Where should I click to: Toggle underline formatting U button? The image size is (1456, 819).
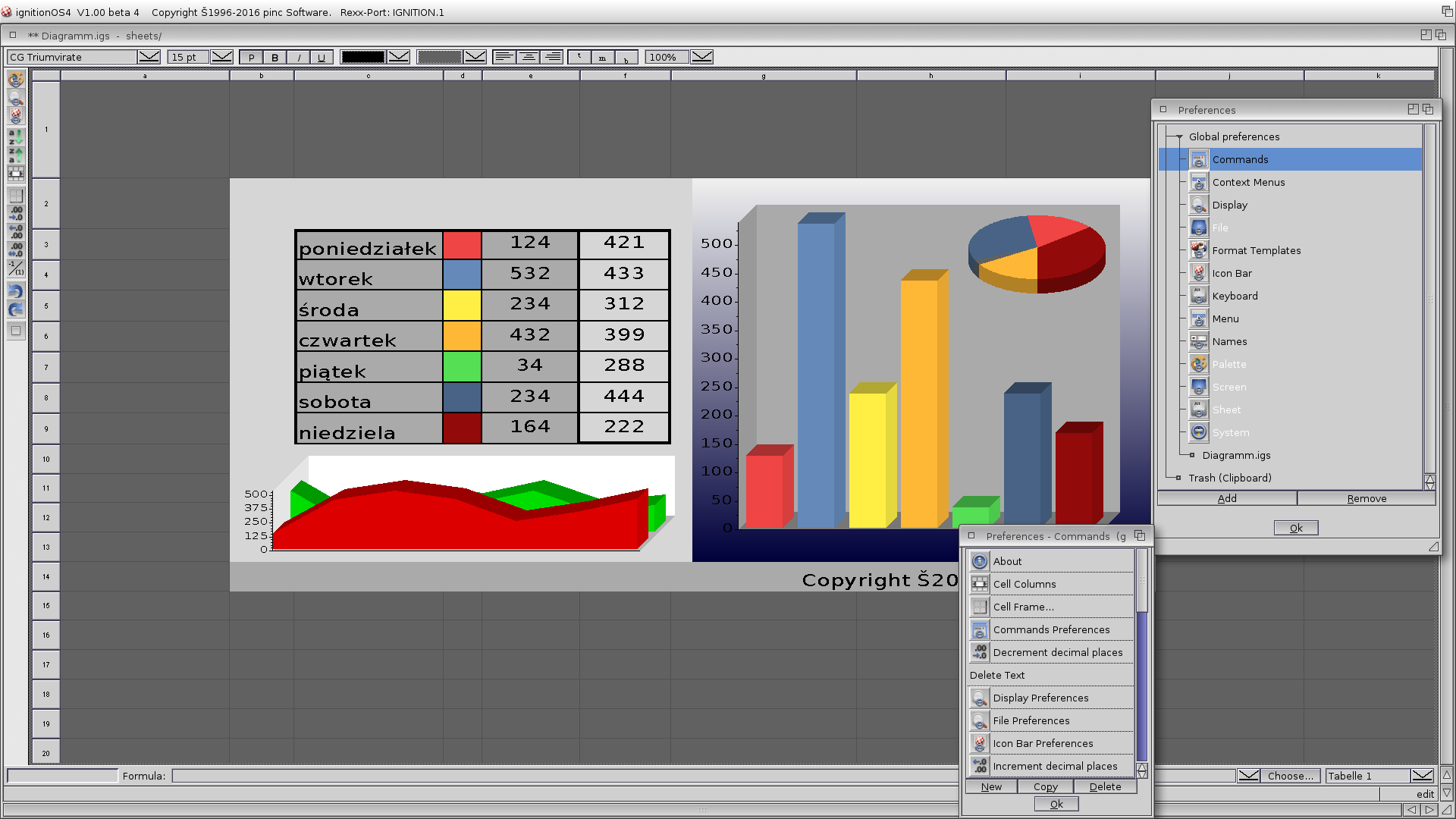click(x=322, y=57)
